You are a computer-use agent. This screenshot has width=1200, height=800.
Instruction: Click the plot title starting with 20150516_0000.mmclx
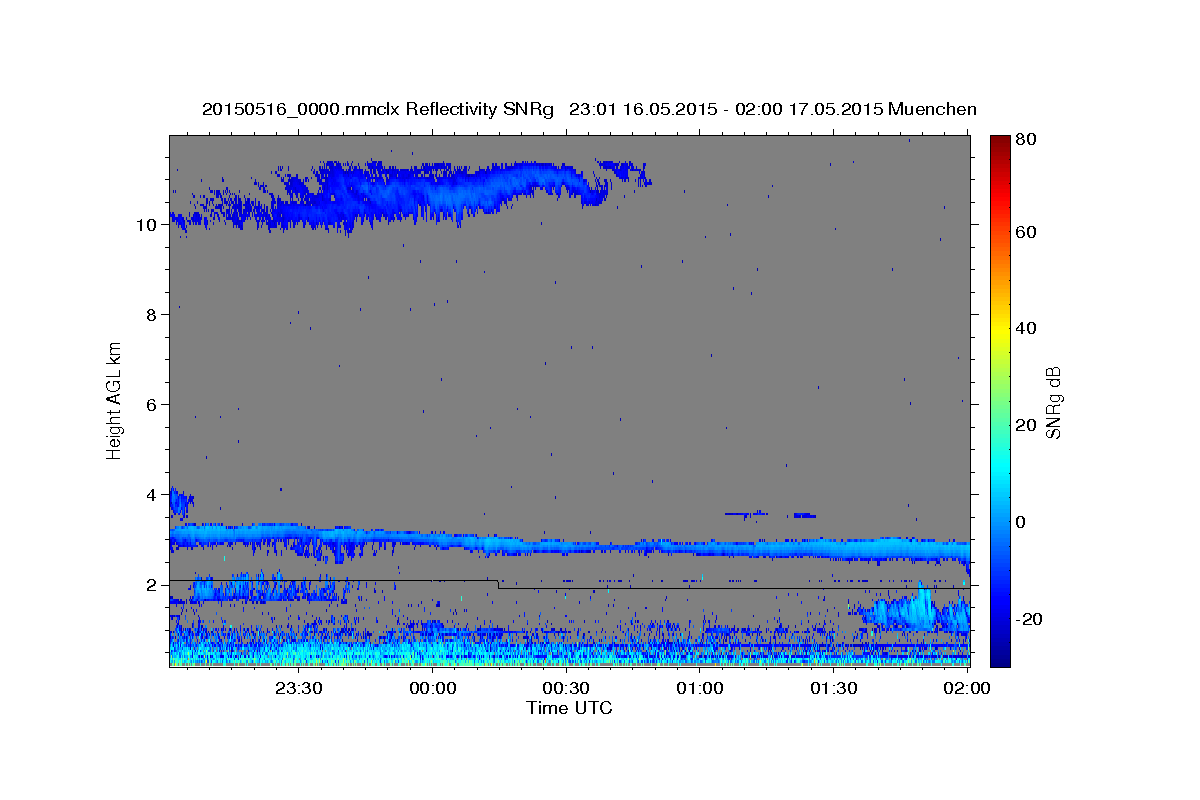[589, 109]
